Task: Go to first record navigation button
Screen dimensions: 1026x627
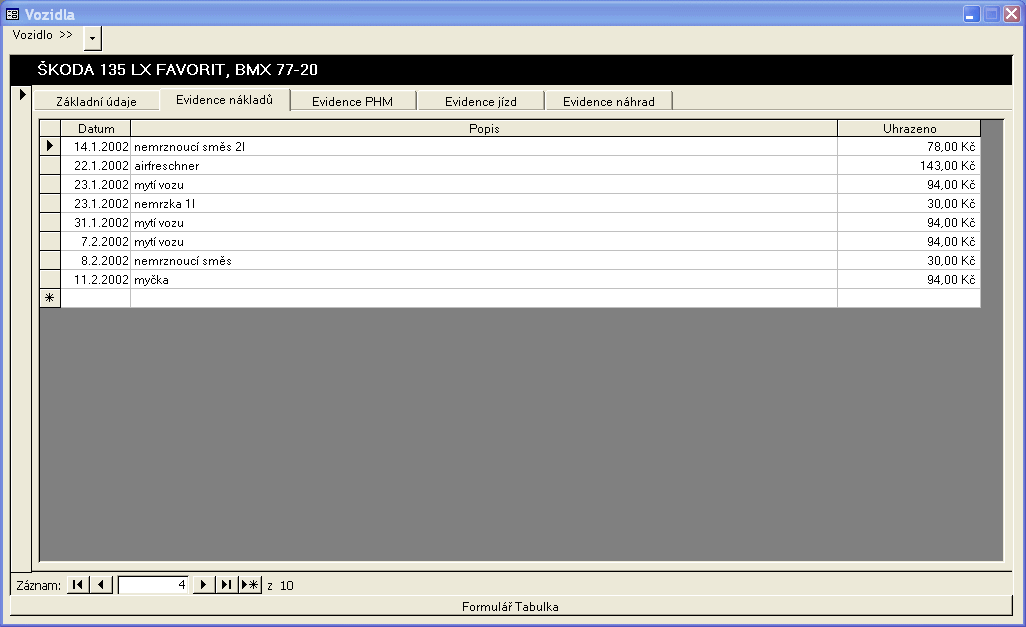Action: pyautogui.click(x=77, y=585)
